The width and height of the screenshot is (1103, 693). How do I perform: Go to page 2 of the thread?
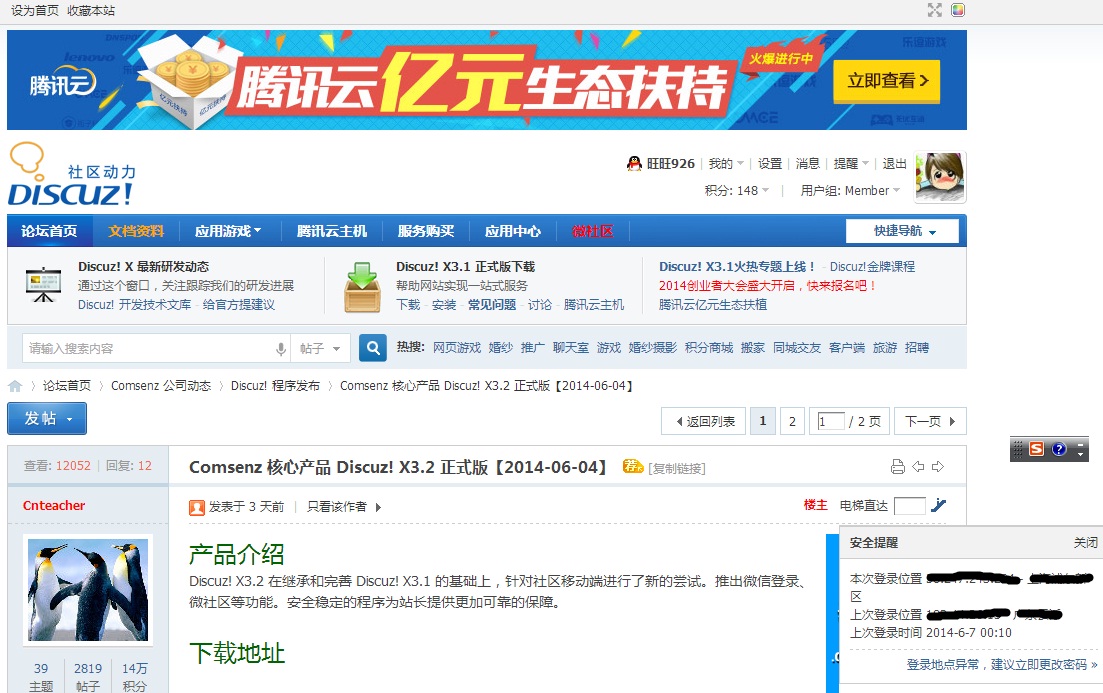tap(792, 421)
